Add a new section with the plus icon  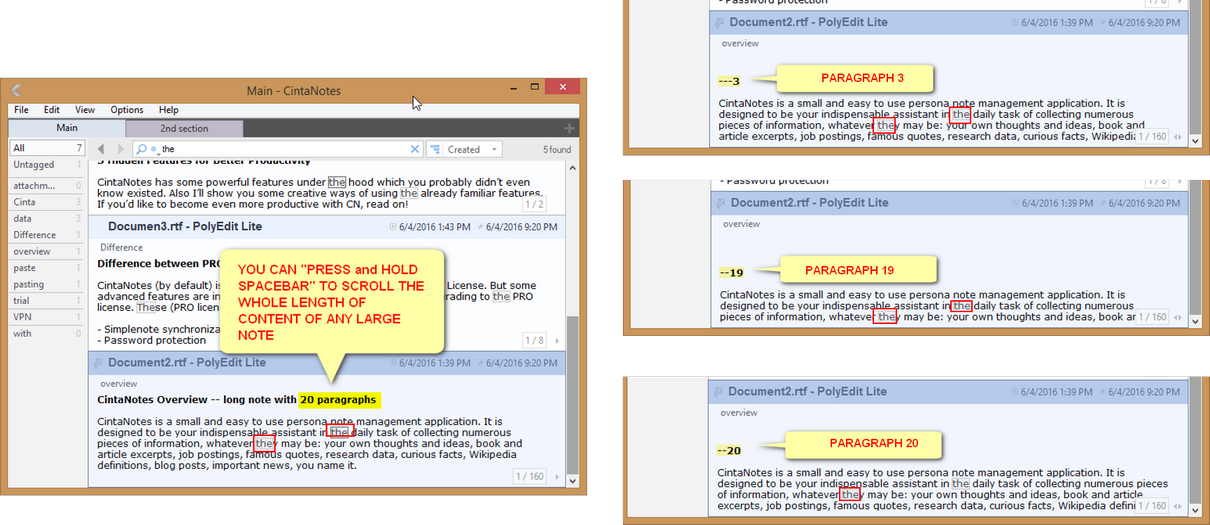[569, 128]
